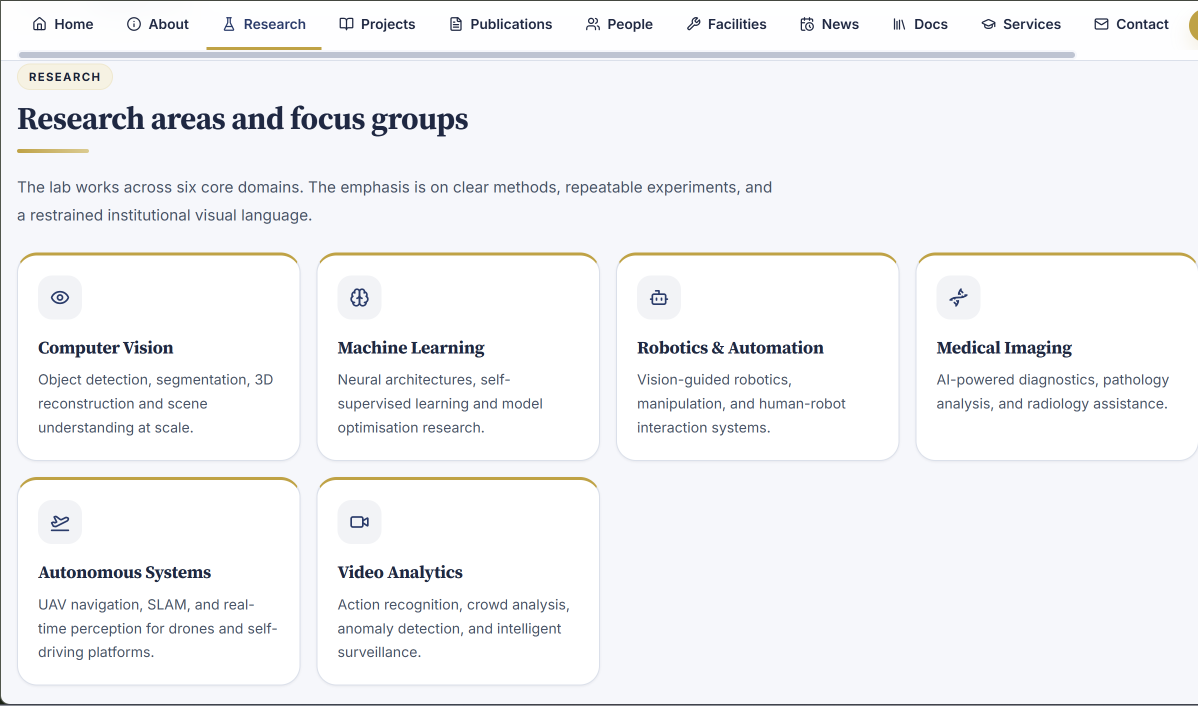Click the Robotics & Automation robot icon

659,297
